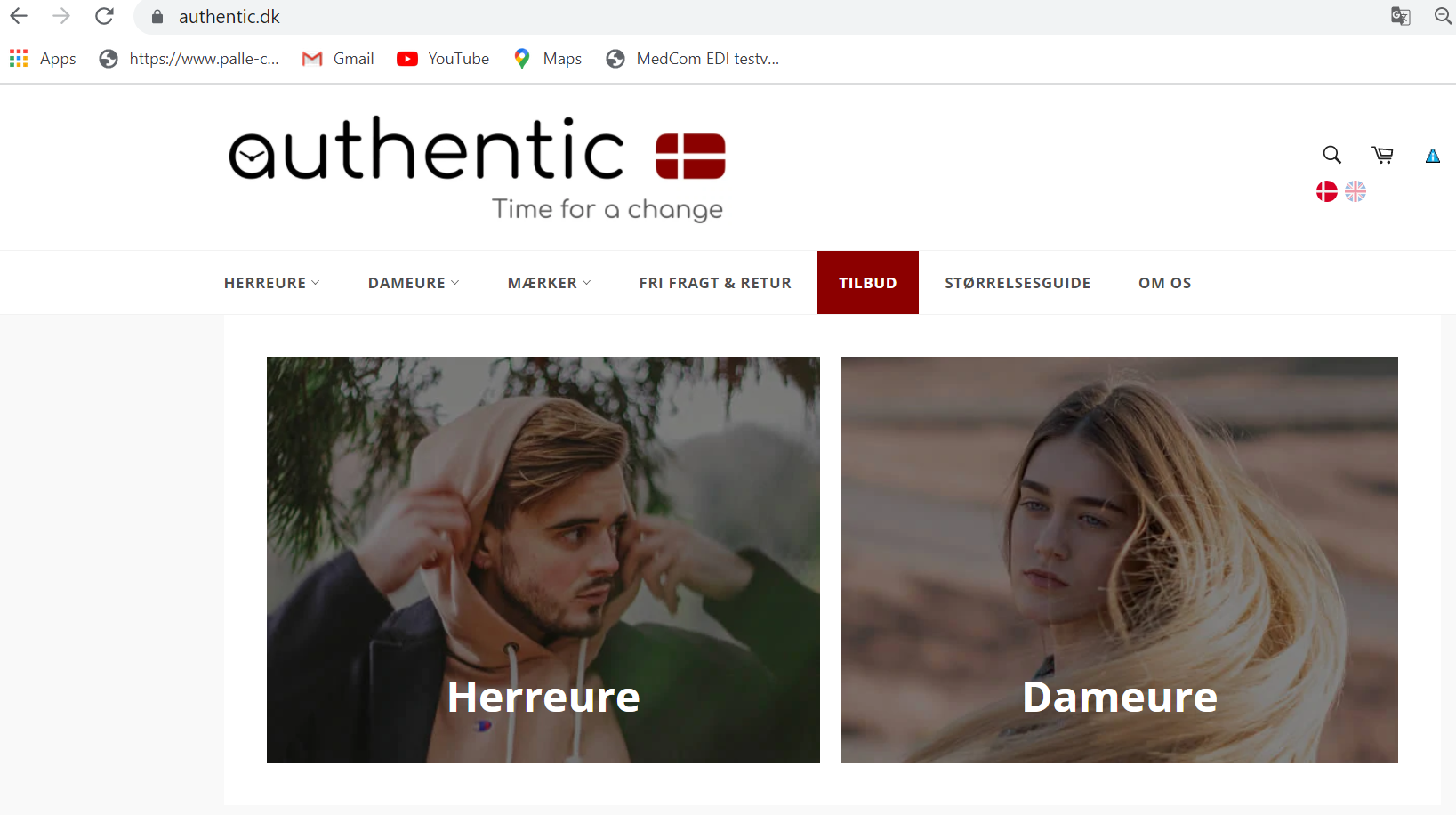Open the YouTube bookmark

[x=443, y=59]
